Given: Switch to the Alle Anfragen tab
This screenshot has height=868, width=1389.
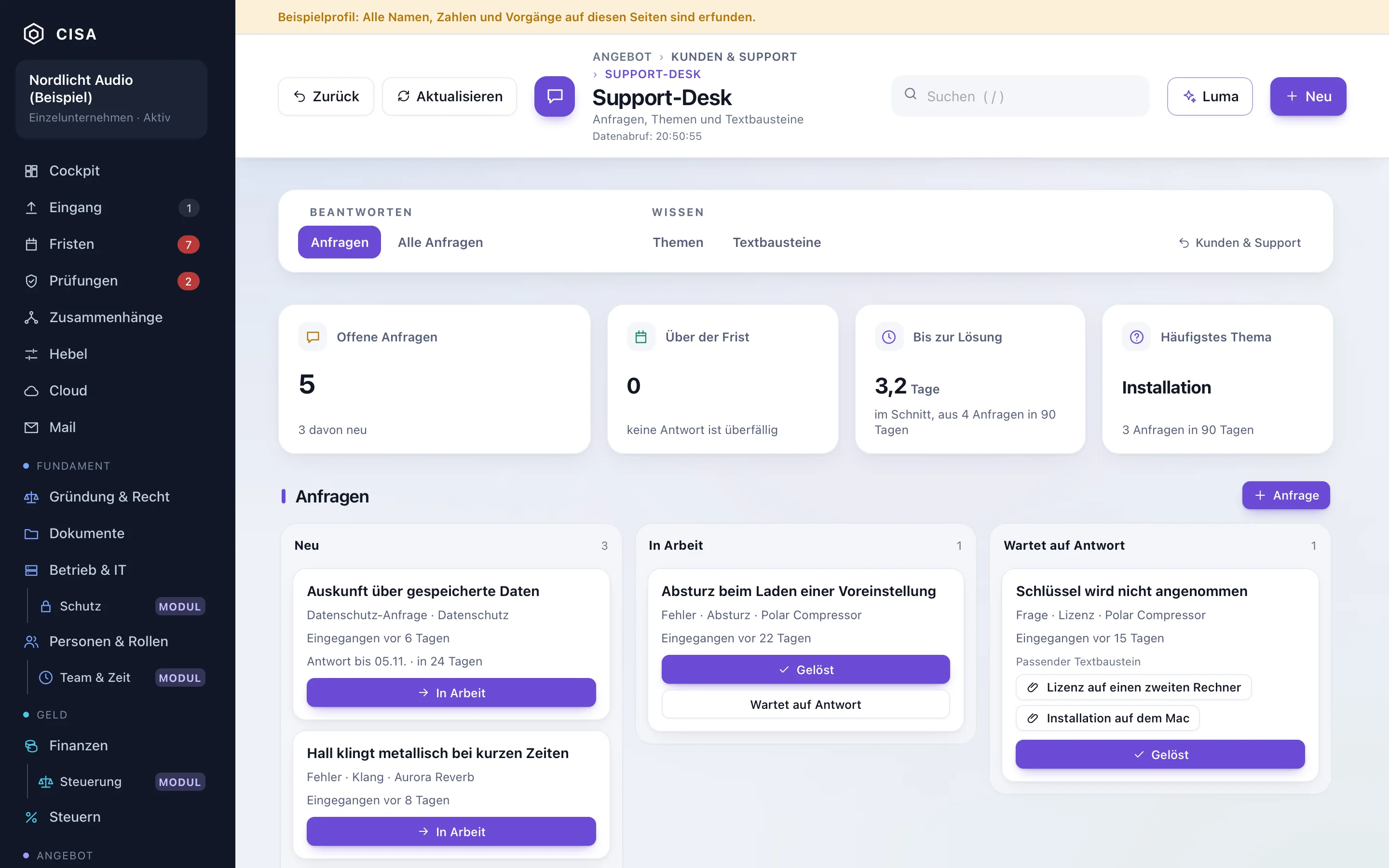Looking at the screenshot, I should click(440, 242).
